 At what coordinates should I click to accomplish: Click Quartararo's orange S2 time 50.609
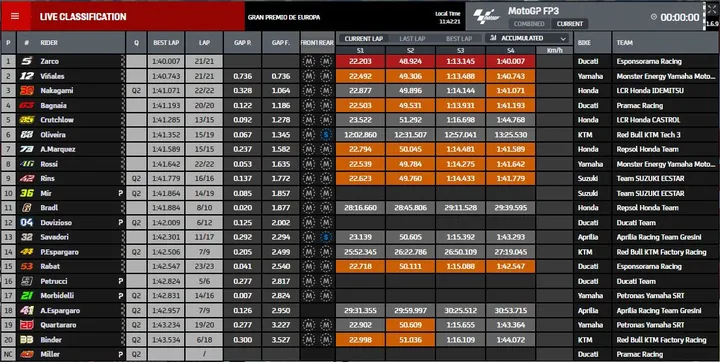pyautogui.click(x=411, y=325)
